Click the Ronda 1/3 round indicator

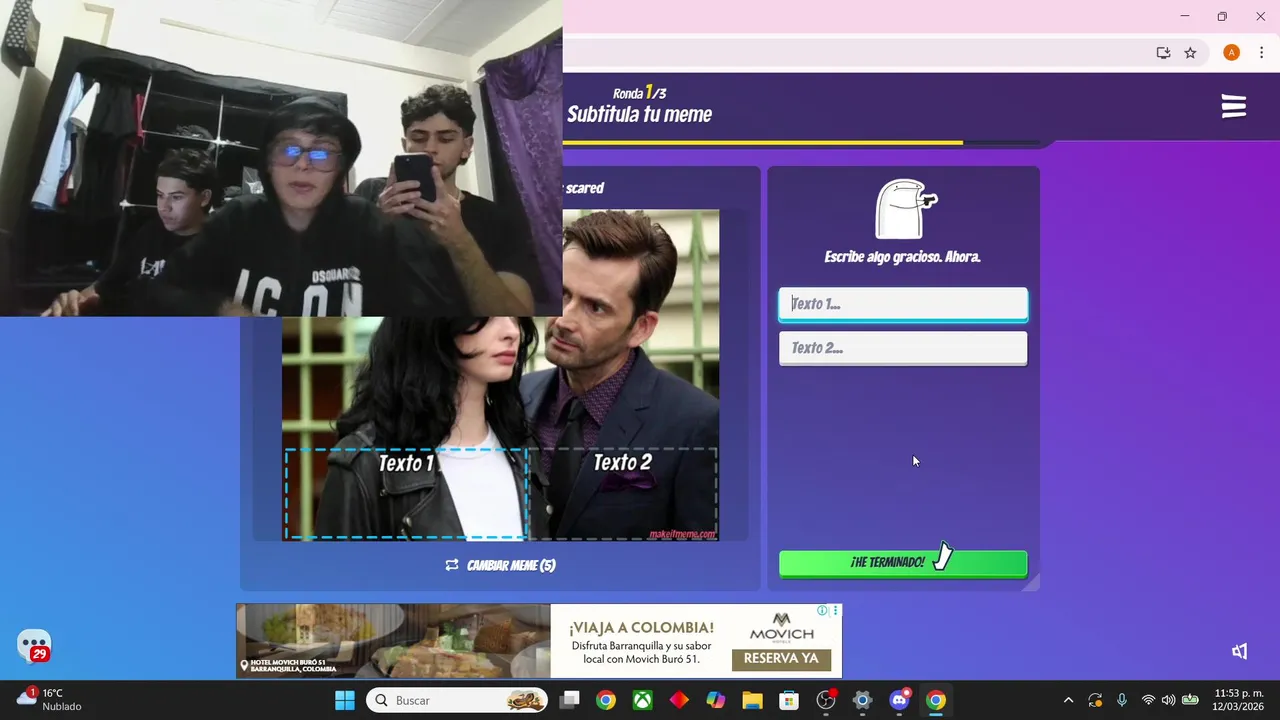639,93
